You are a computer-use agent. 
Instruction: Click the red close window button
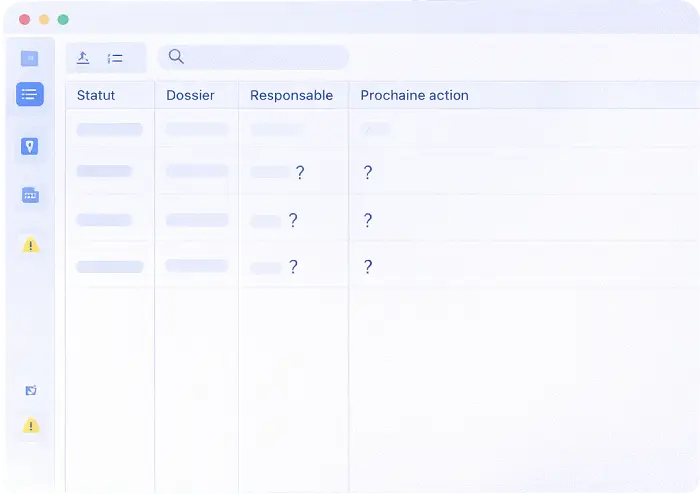[x=25, y=19]
